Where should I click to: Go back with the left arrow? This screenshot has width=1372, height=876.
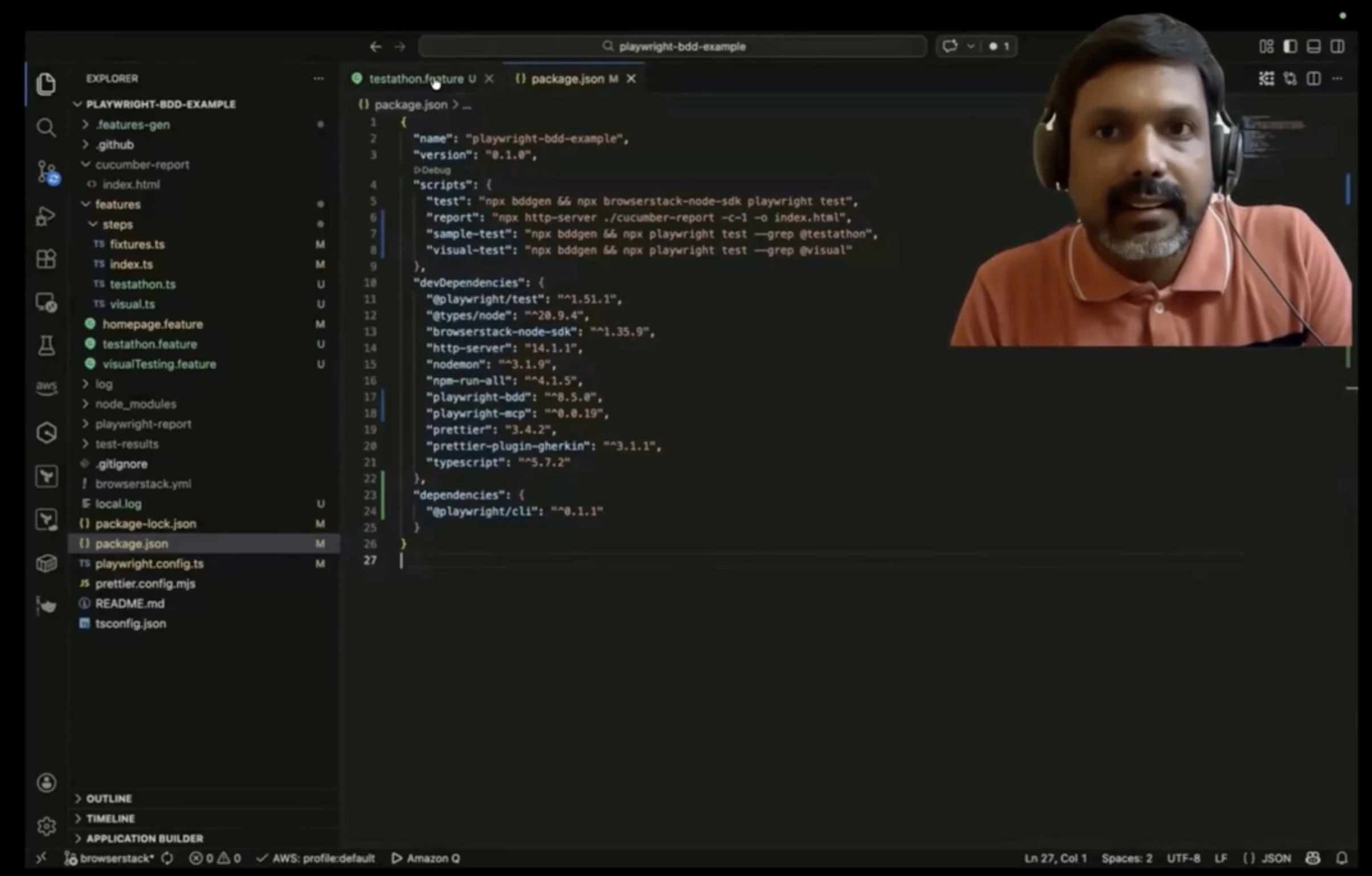tap(375, 47)
